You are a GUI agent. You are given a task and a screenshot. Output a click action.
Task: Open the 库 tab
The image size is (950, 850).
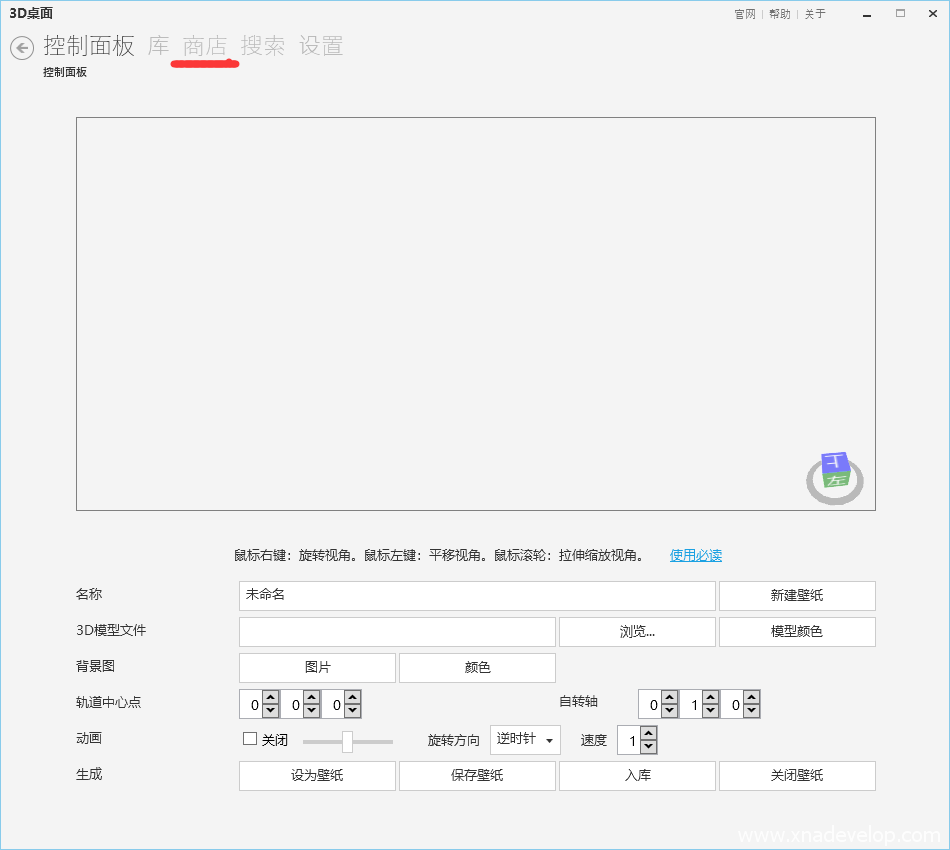pyautogui.click(x=158, y=46)
